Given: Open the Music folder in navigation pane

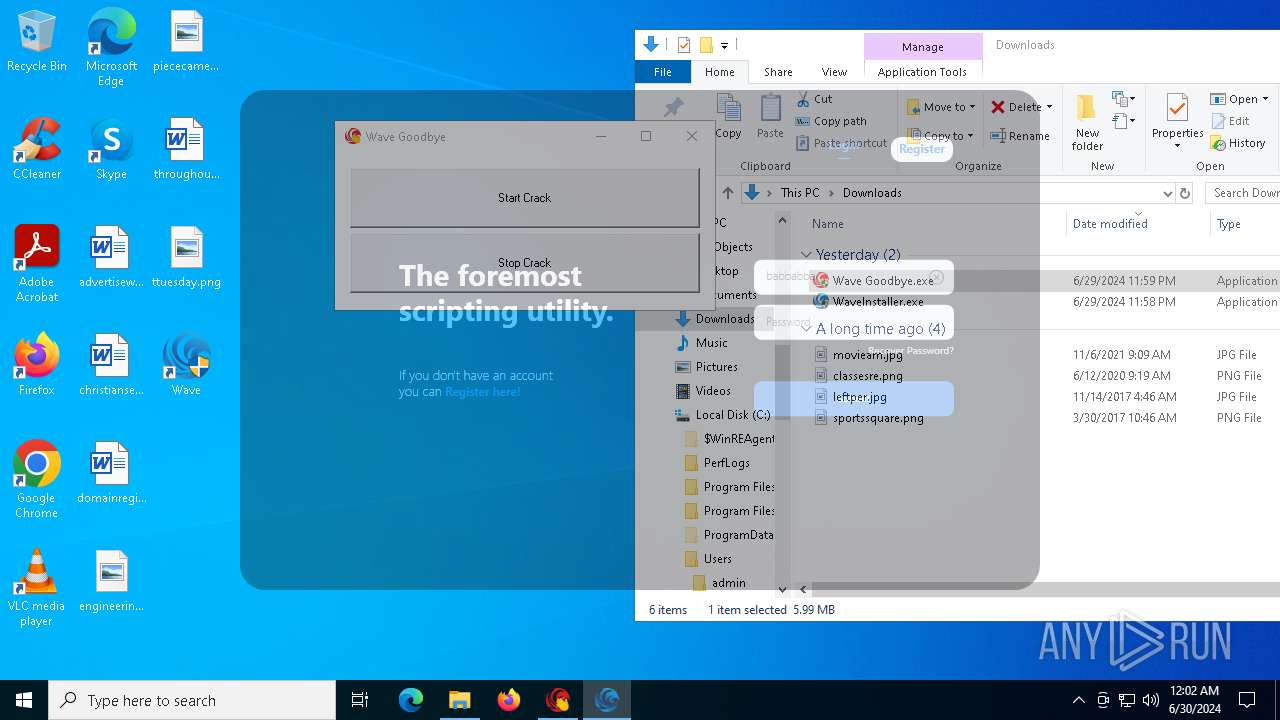Looking at the screenshot, I should tap(711, 343).
